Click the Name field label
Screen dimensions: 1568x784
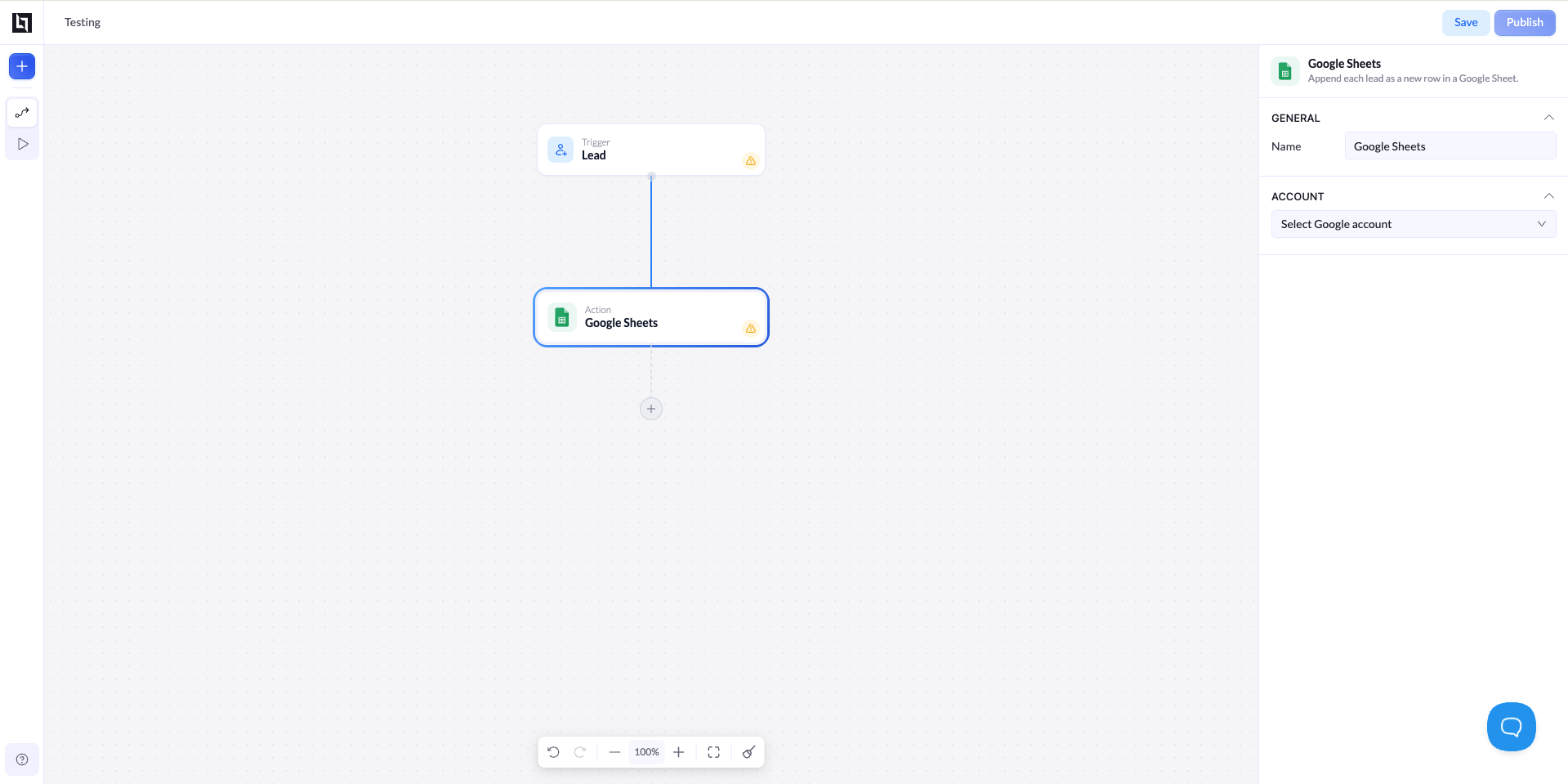[1286, 146]
